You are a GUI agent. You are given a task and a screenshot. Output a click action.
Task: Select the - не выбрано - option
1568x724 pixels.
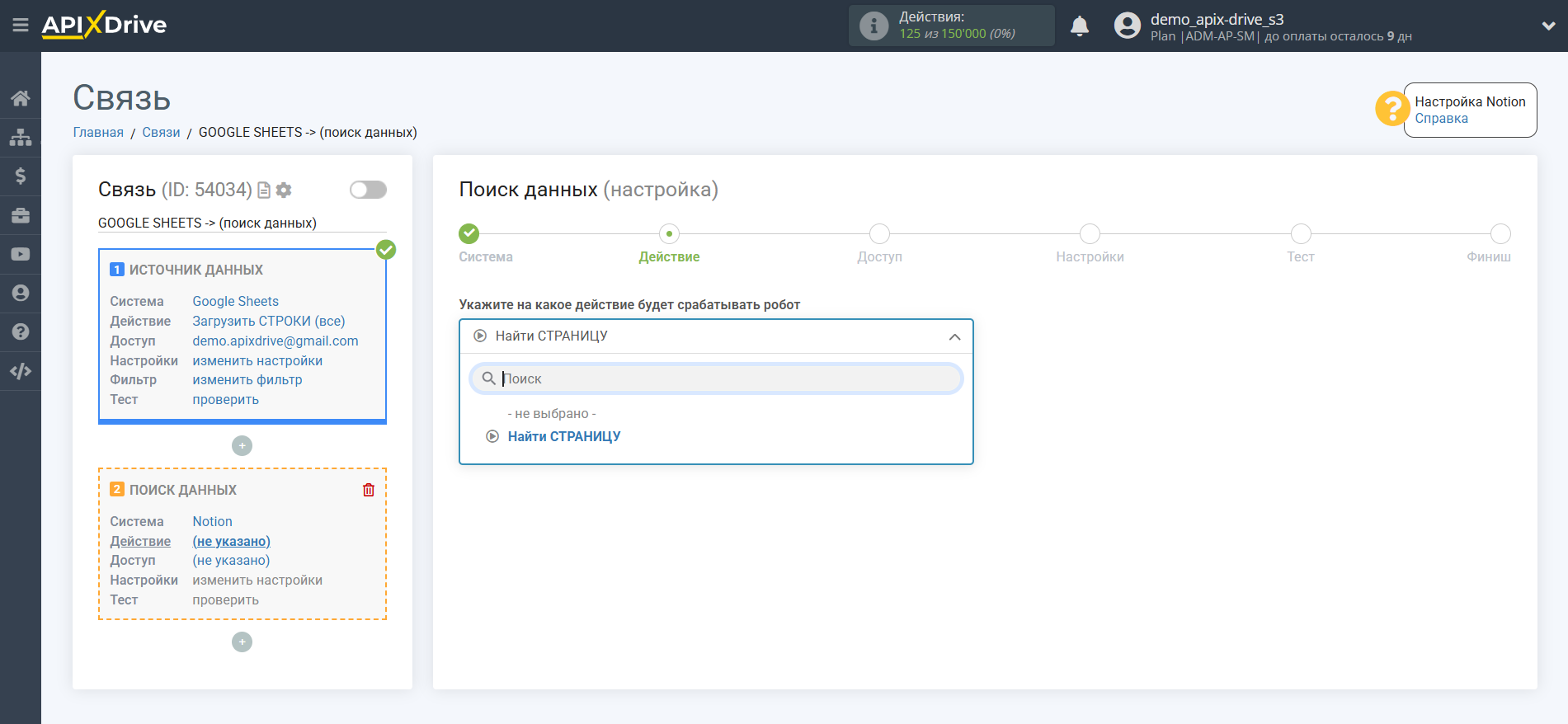pyautogui.click(x=551, y=414)
